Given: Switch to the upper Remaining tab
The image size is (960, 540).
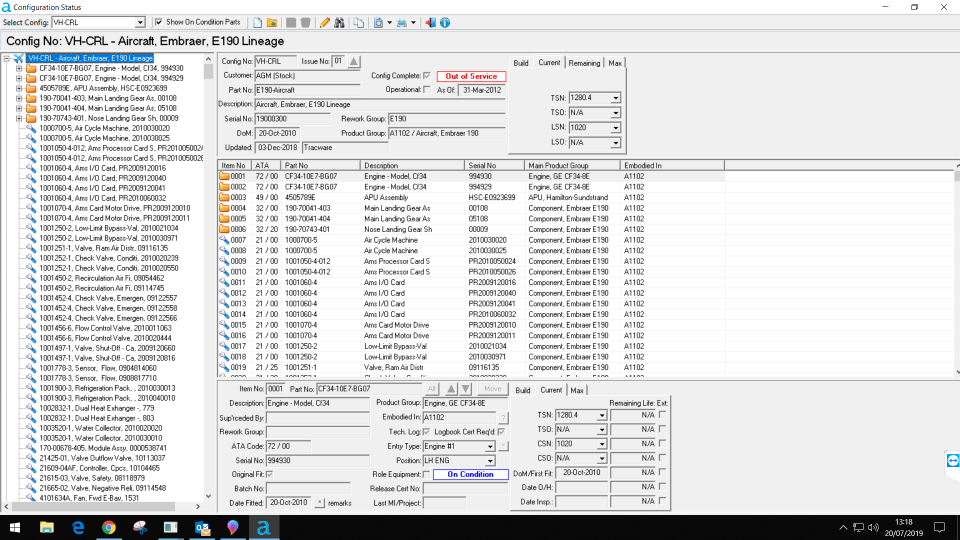Looking at the screenshot, I should (584, 63).
